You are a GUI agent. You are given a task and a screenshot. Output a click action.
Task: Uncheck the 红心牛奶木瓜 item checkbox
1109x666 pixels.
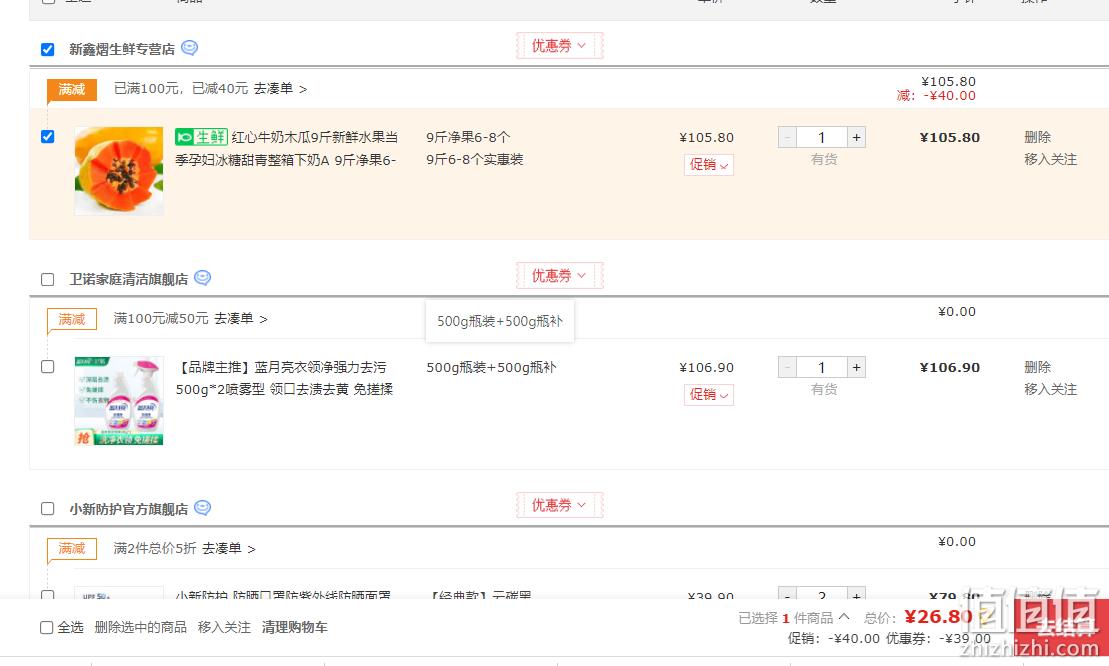[x=47, y=136]
